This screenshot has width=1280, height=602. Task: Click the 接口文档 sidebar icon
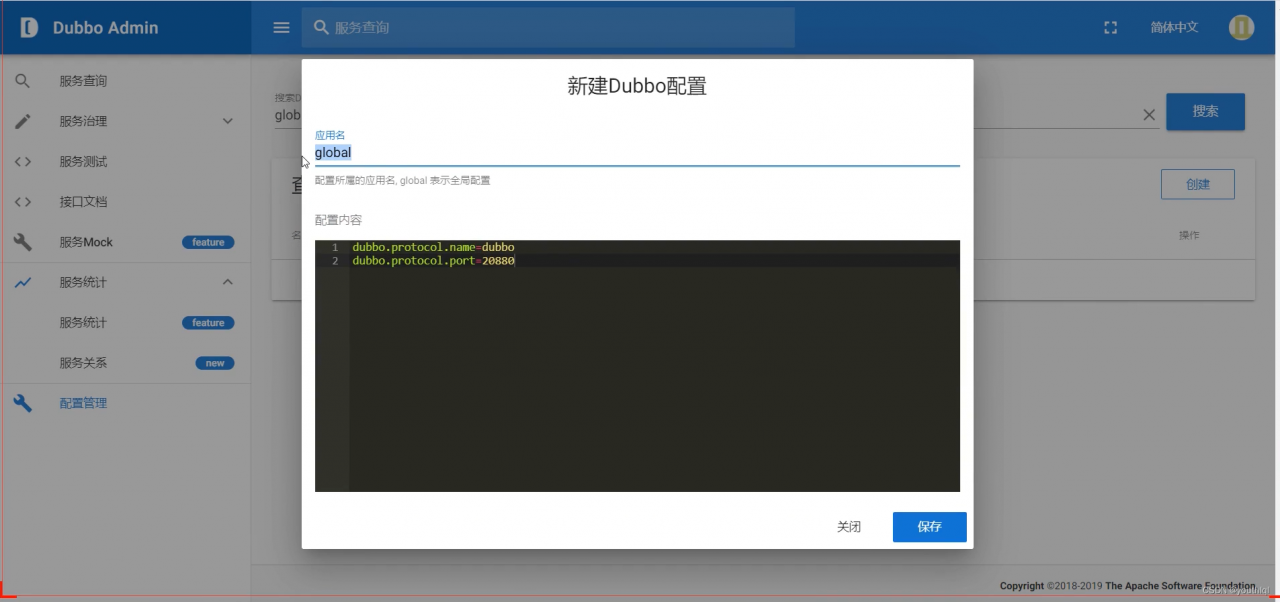tap(22, 201)
